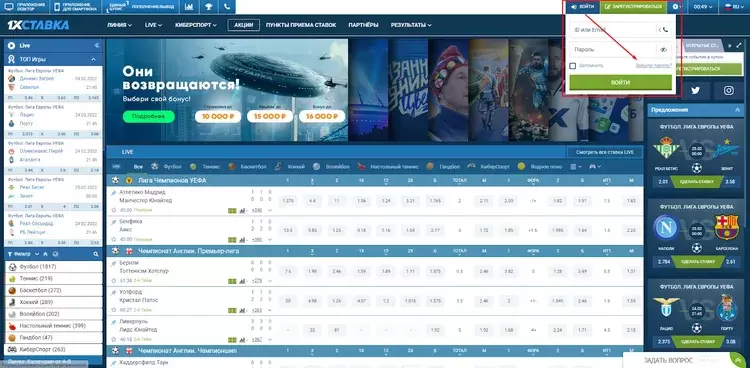Favorite the Atletico Madrid match with star

coord(114,210)
